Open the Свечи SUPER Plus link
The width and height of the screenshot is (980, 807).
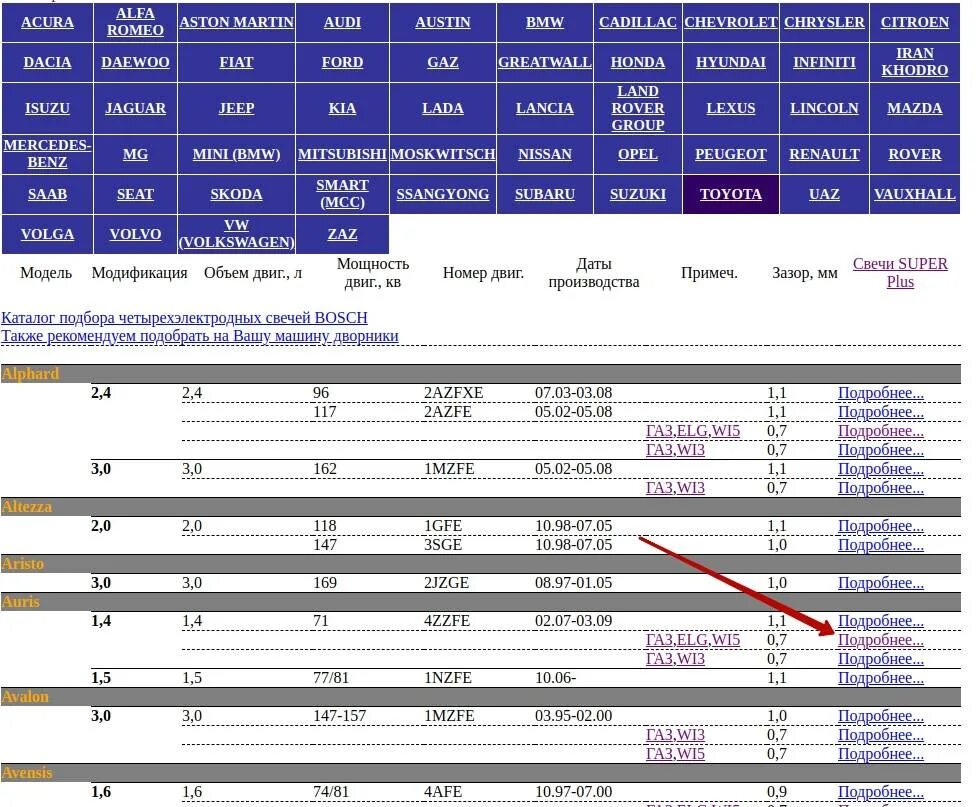(900, 273)
